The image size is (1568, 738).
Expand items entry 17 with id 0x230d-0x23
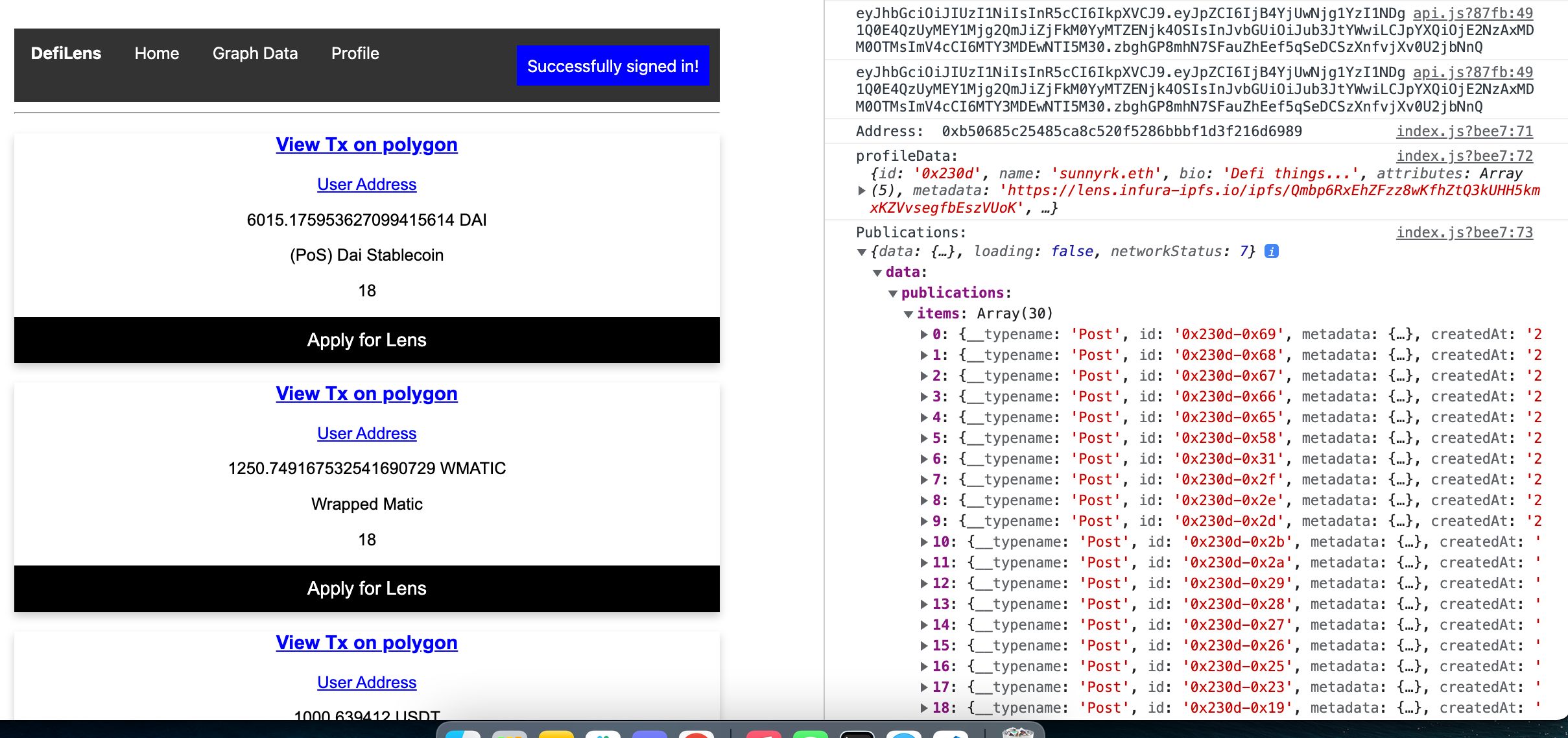tap(924, 687)
